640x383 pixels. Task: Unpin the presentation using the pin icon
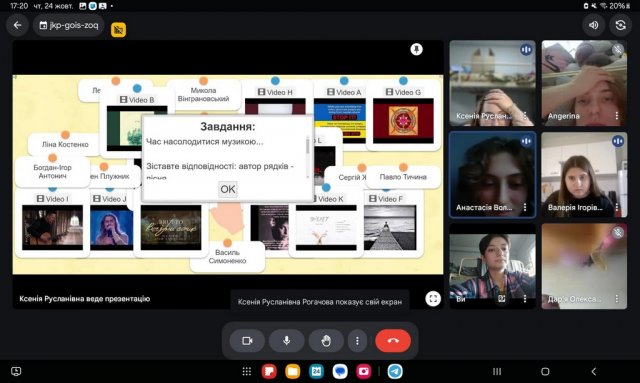416,49
